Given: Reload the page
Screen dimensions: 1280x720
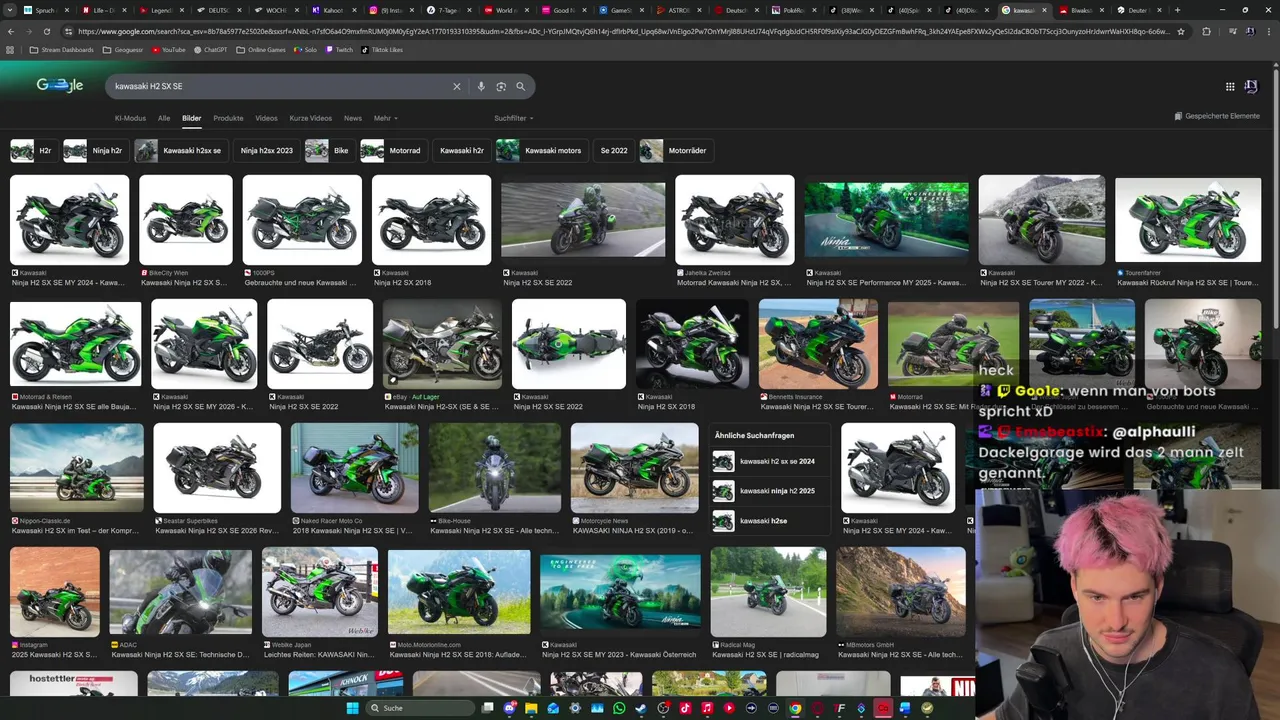Looking at the screenshot, I should (x=46, y=31).
